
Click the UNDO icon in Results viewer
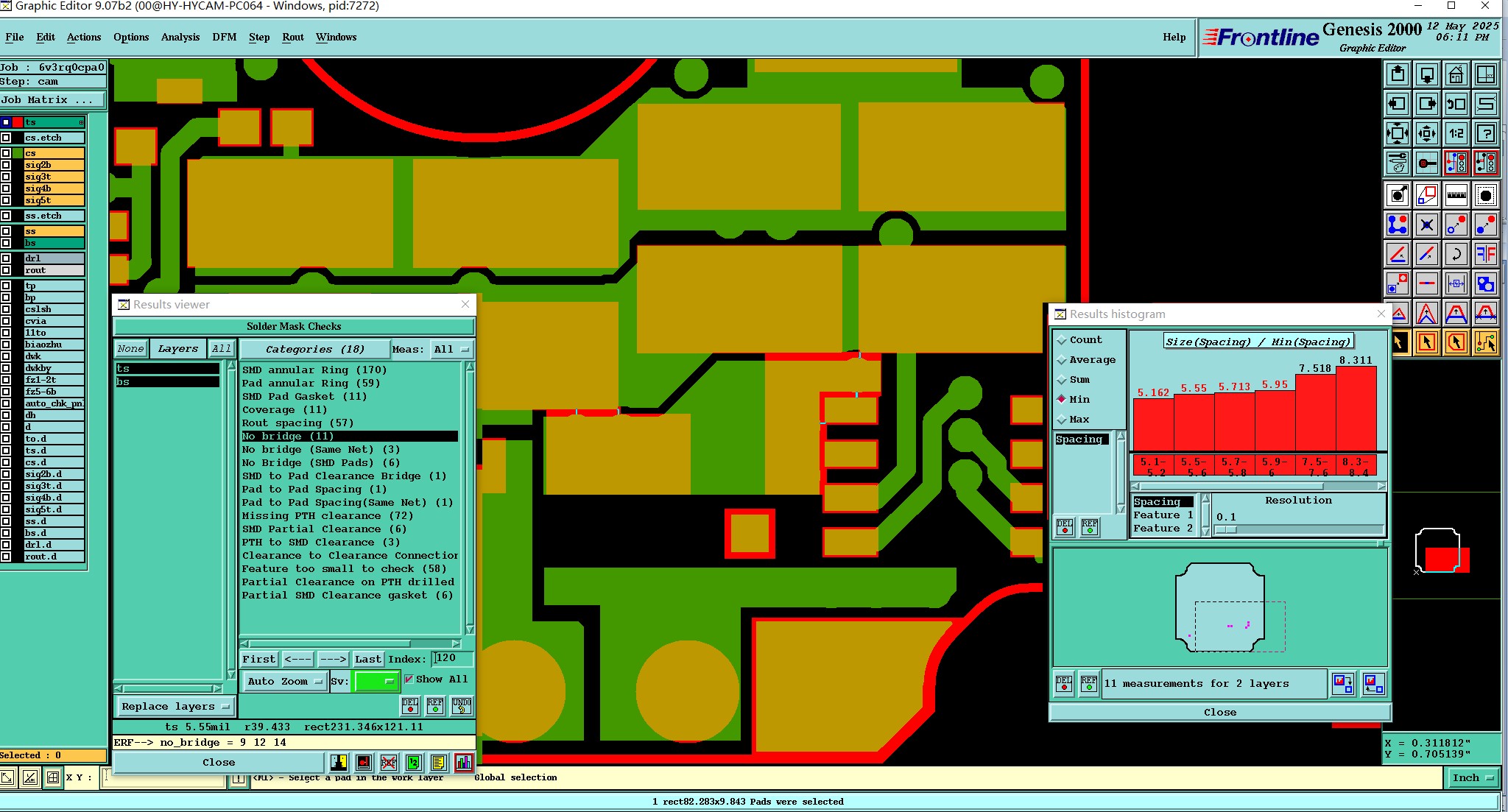(462, 706)
